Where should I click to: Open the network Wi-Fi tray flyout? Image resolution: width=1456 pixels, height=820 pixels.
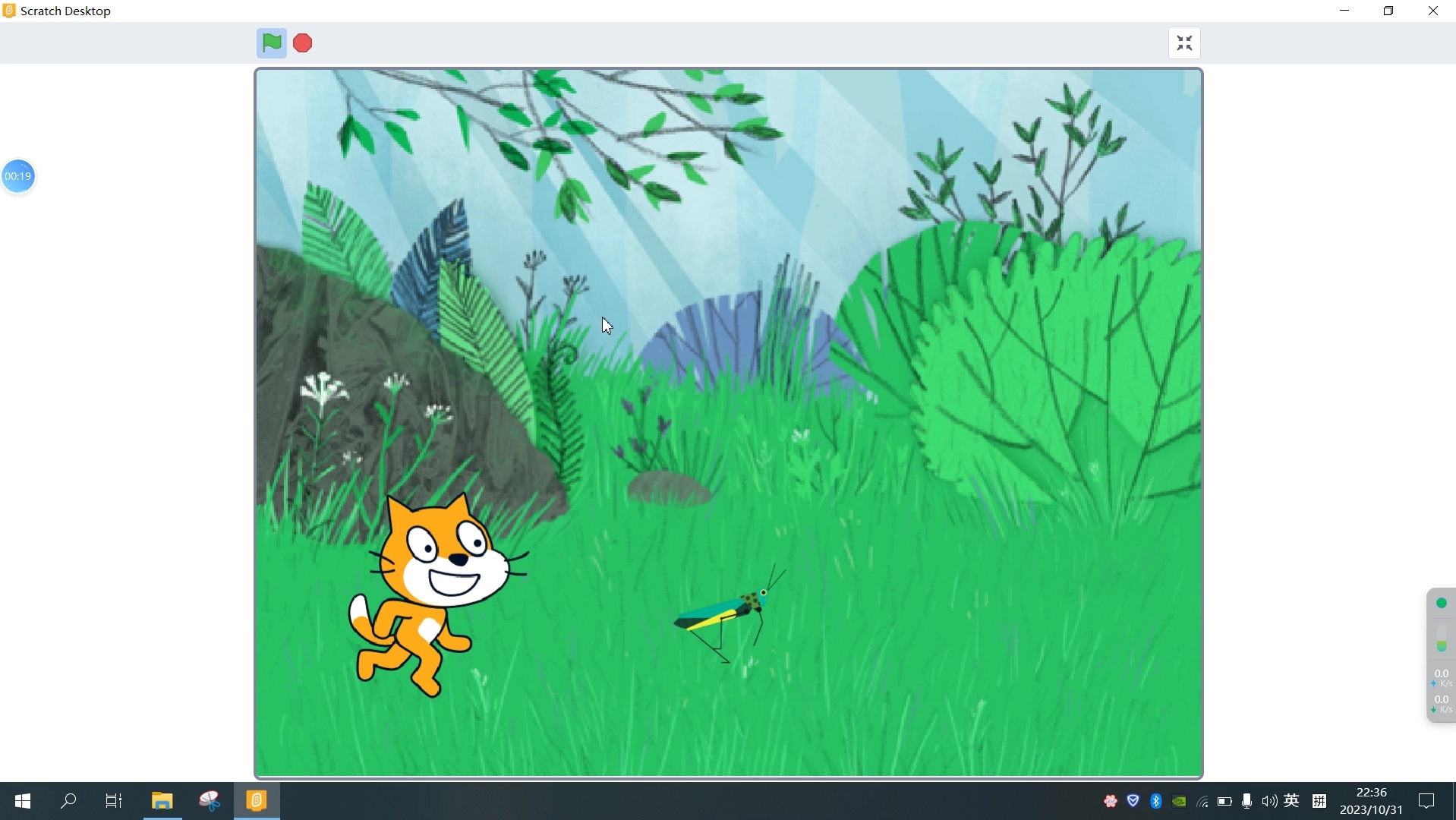[1203, 803]
